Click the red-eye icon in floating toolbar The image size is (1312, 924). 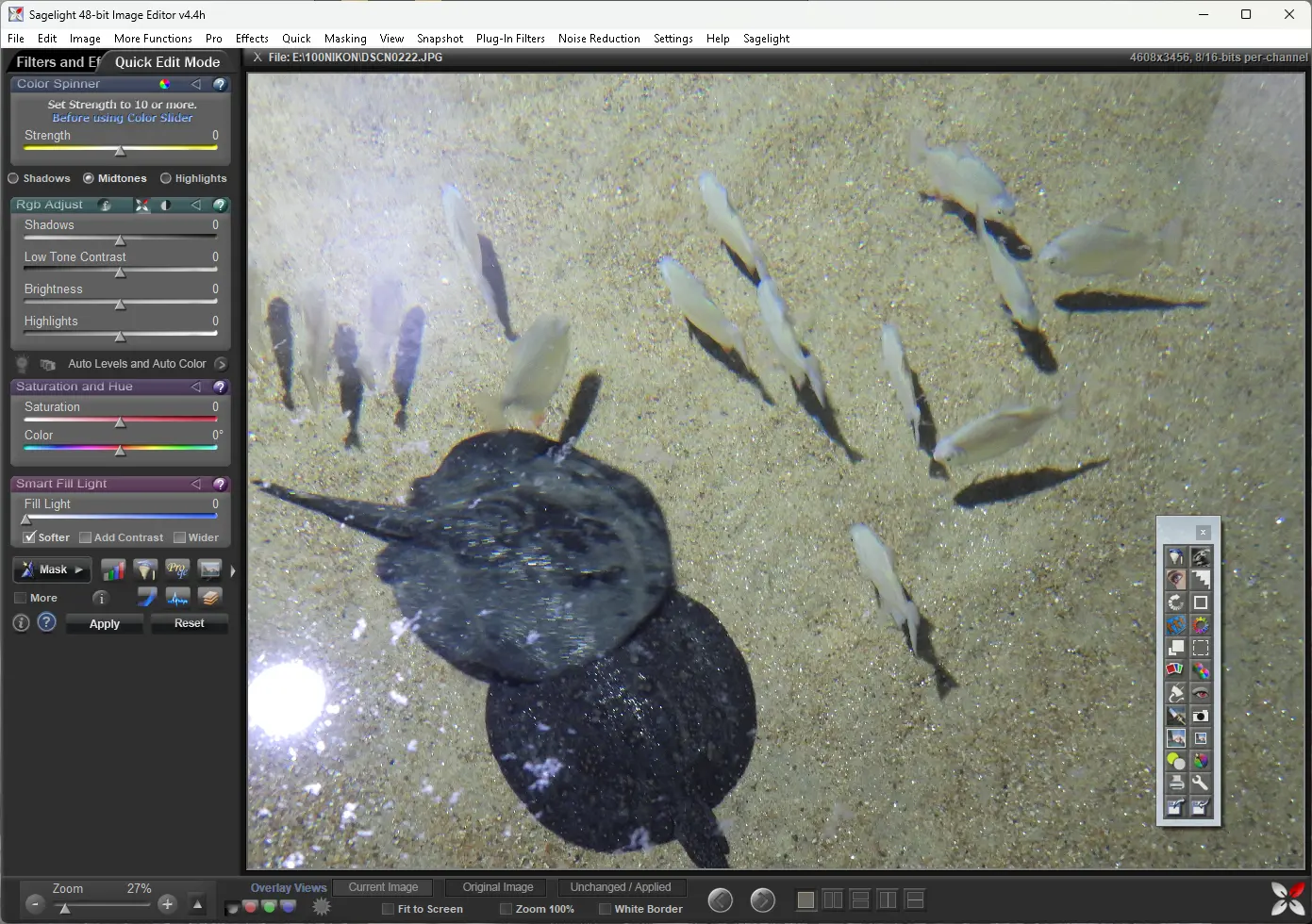point(1200,693)
